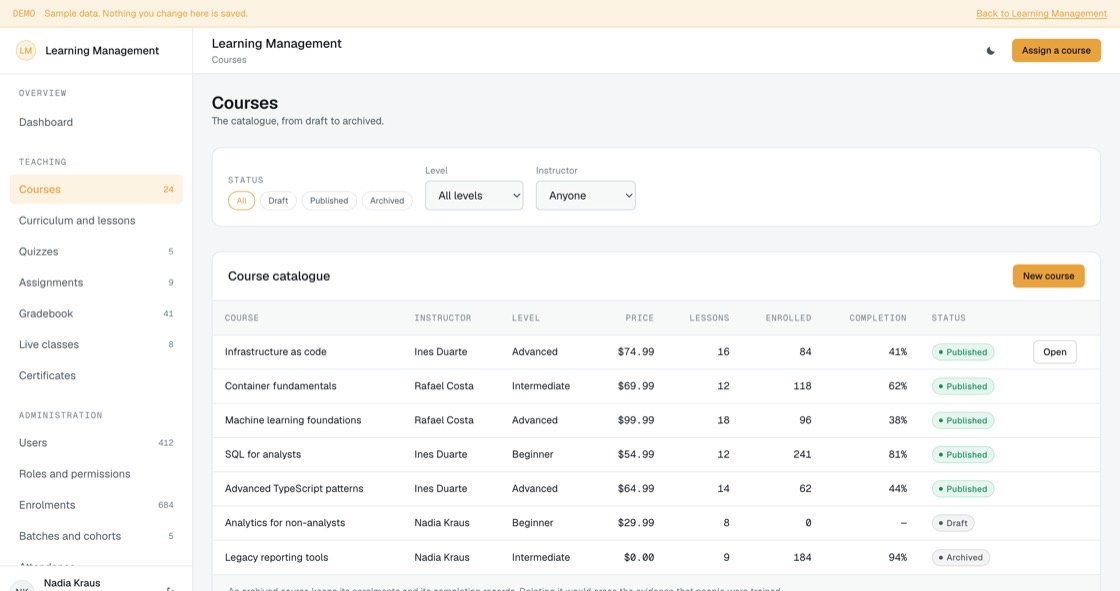Click Assign a course button
Viewport: 1120px width, 591px height.
click(x=1056, y=51)
